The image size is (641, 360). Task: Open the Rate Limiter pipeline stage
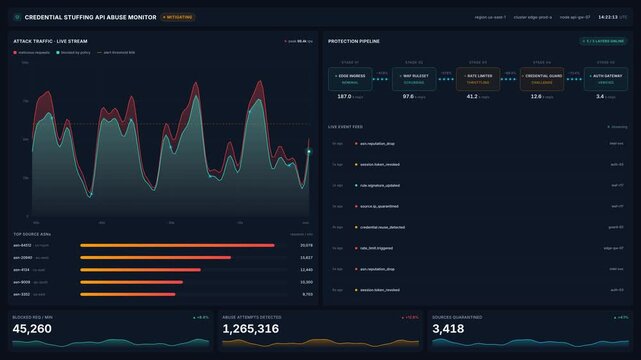[x=478, y=79]
